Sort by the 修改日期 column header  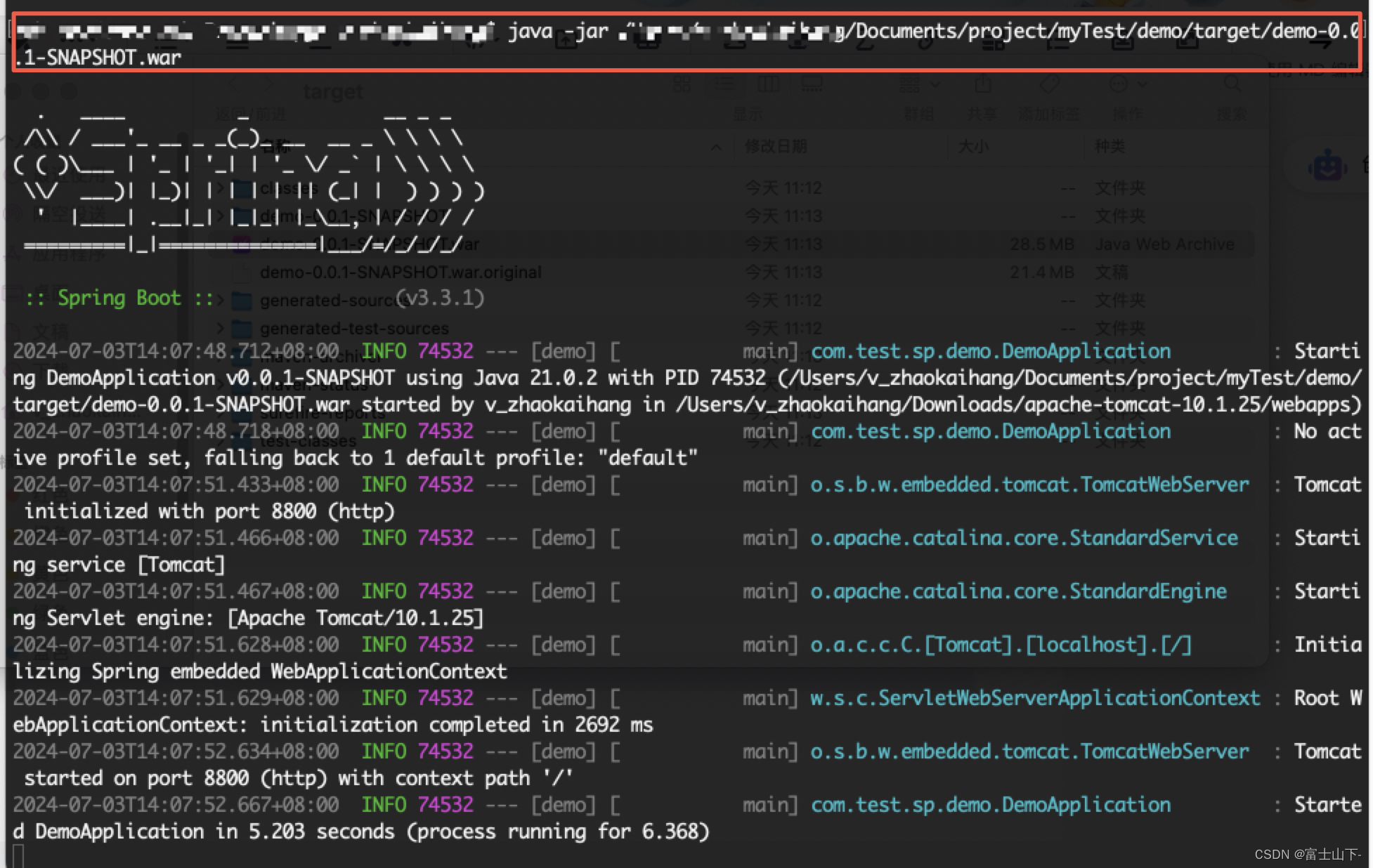(x=776, y=146)
